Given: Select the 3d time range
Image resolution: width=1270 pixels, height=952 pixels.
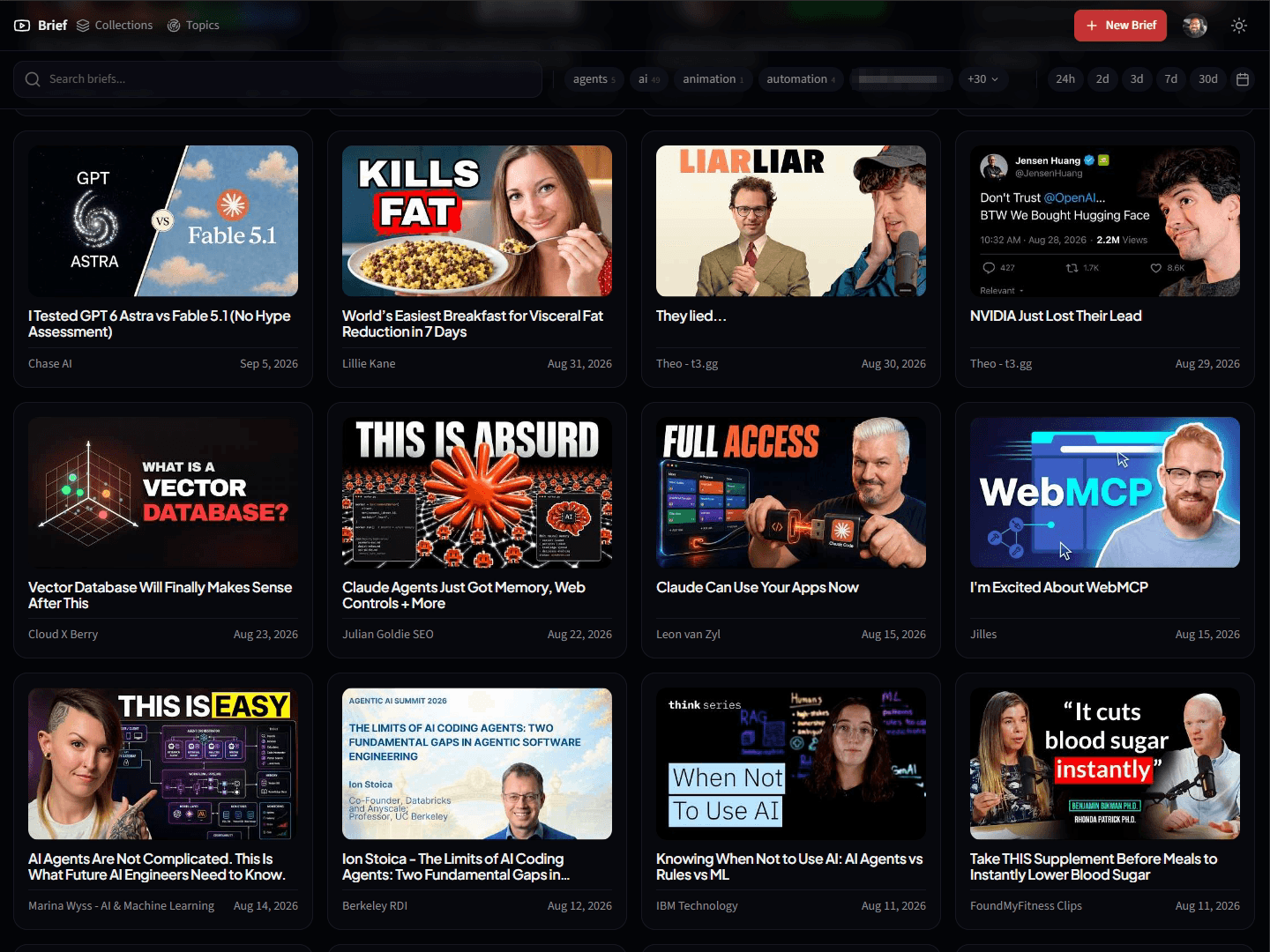Looking at the screenshot, I should click(x=1137, y=79).
